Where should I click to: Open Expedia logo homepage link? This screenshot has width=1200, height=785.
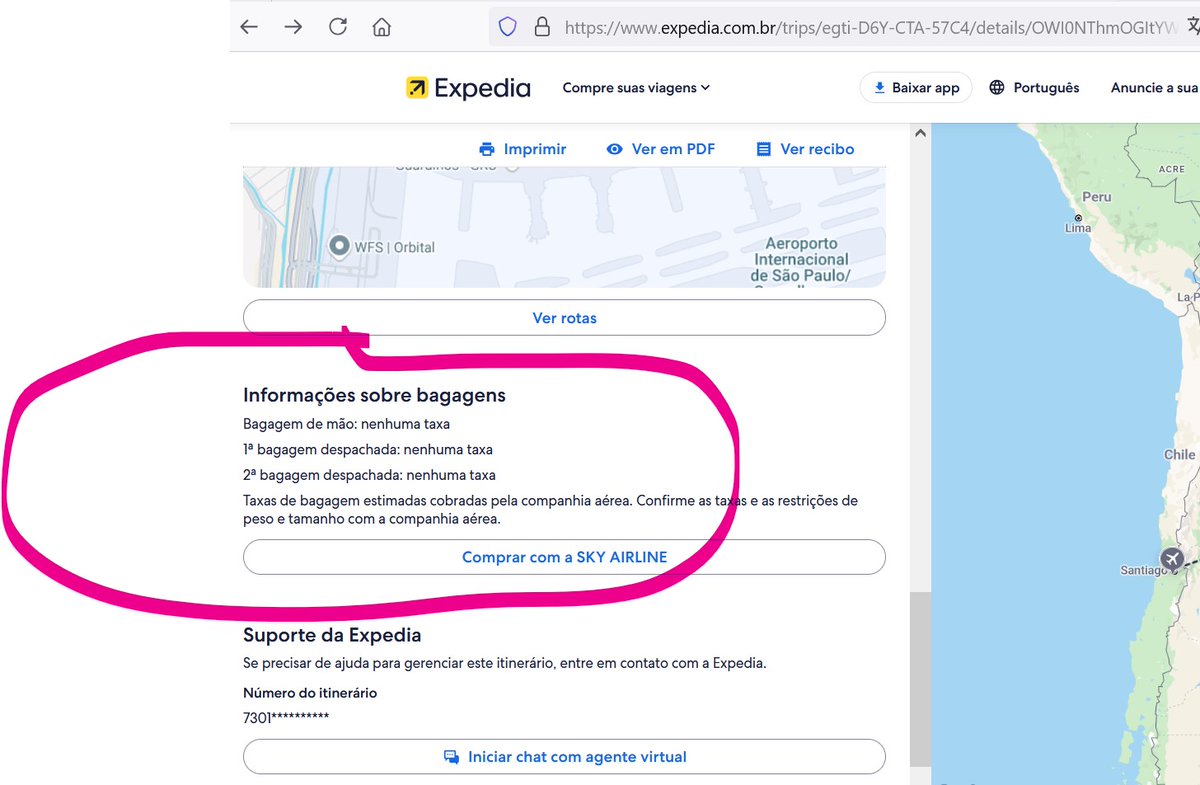click(468, 88)
